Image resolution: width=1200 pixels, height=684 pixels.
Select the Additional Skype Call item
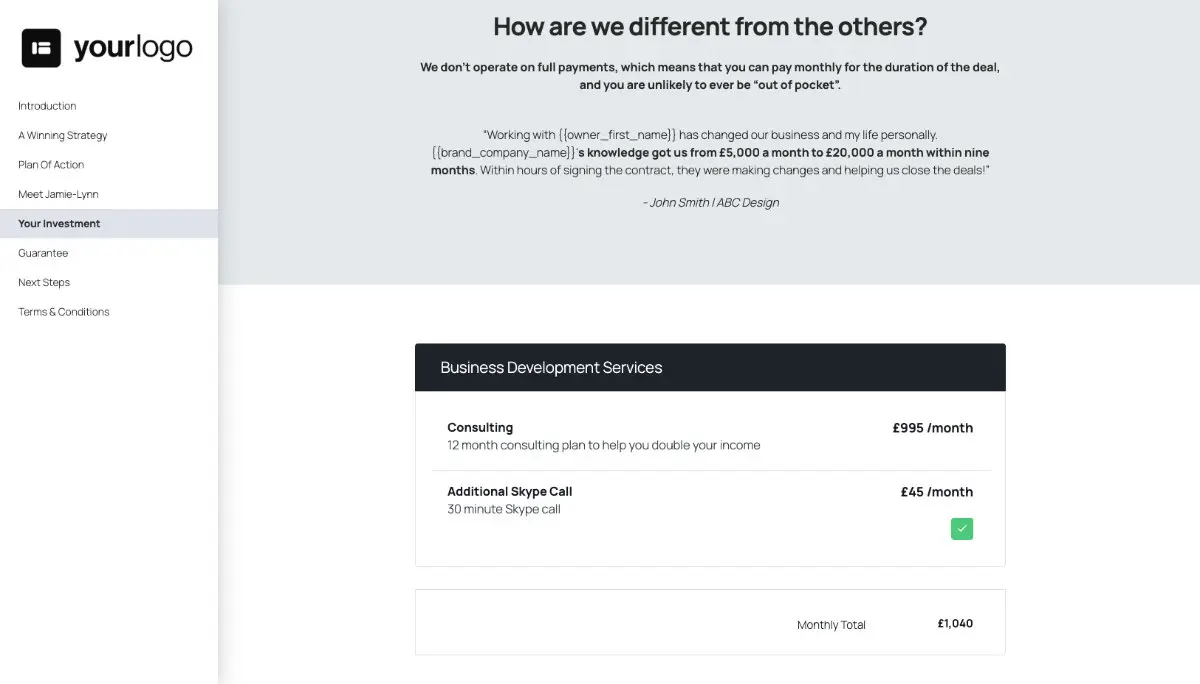509,491
